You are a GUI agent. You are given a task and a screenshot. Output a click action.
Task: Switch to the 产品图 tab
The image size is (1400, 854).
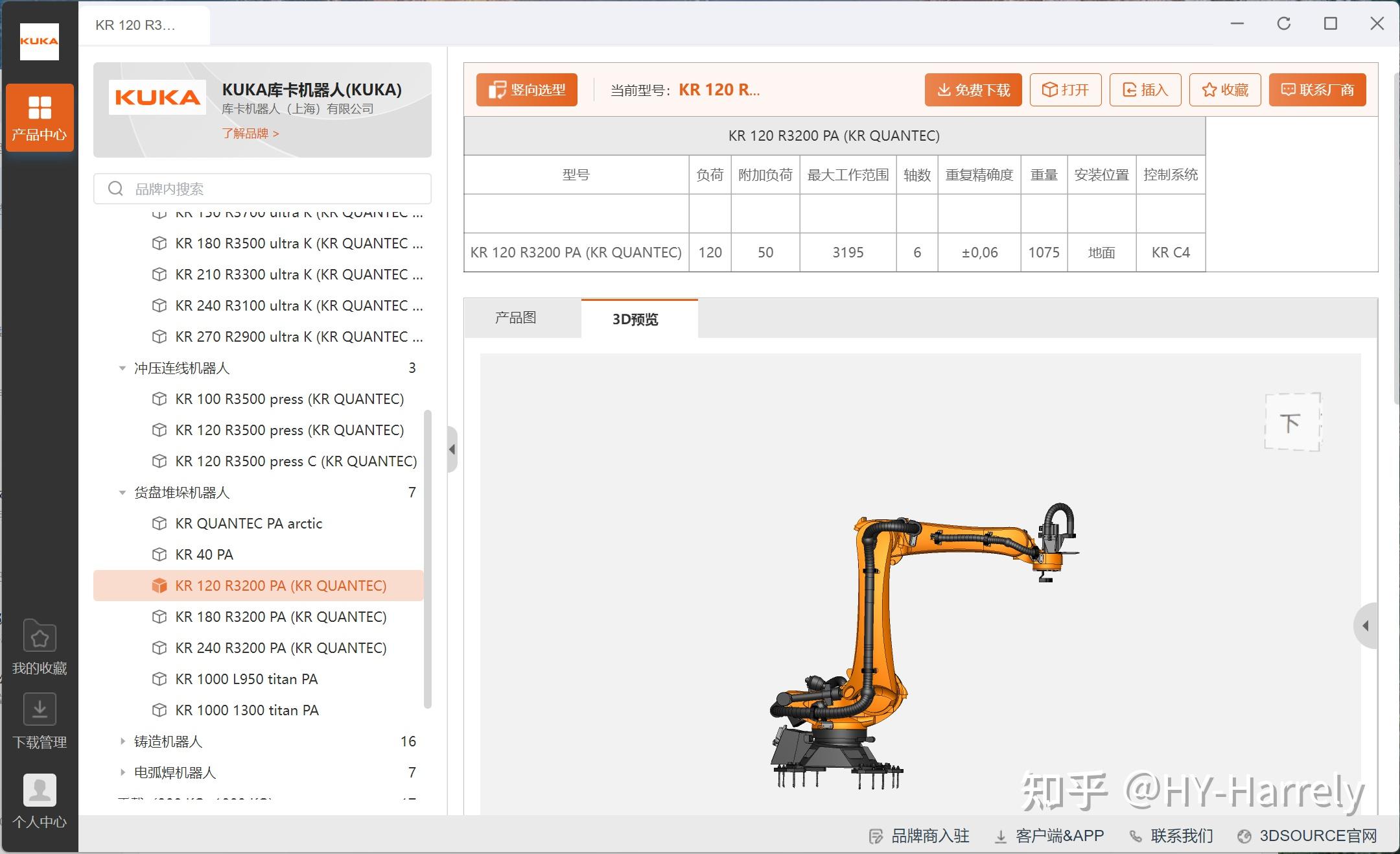tap(516, 318)
